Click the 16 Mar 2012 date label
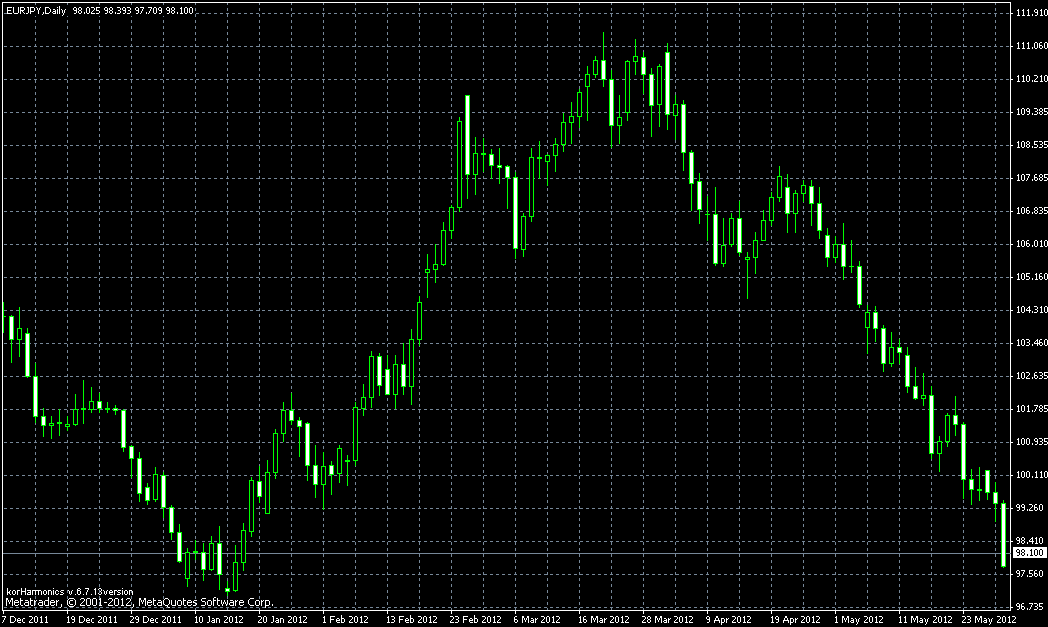Image resolution: width=1048 pixels, height=627 pixels. pos(604,620)
